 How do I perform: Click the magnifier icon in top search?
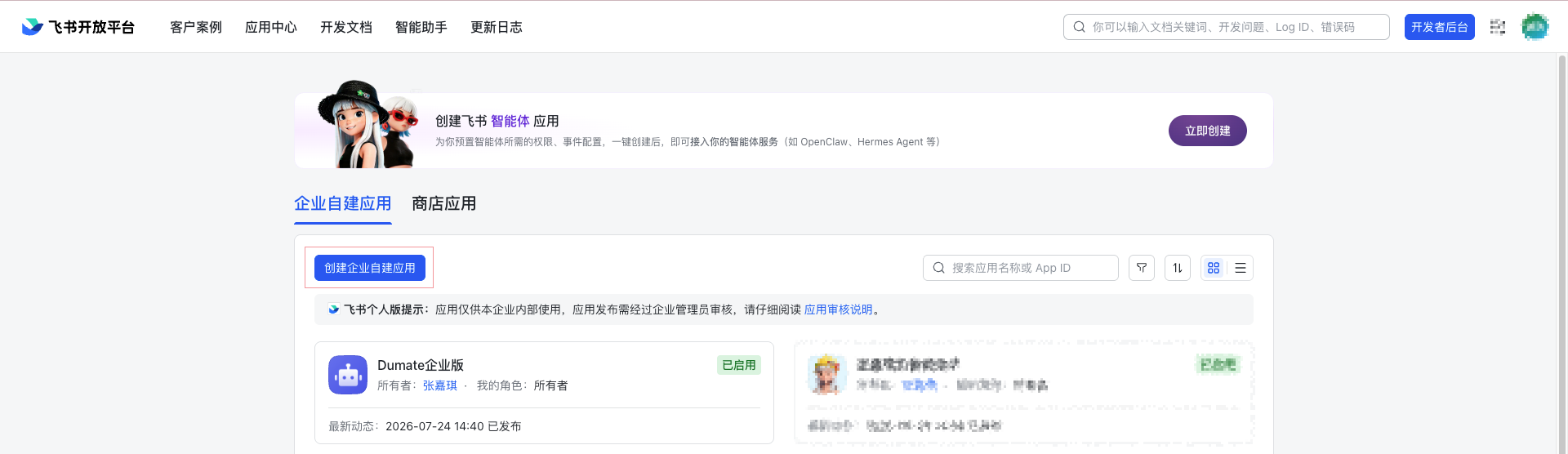pos(1079,27)
